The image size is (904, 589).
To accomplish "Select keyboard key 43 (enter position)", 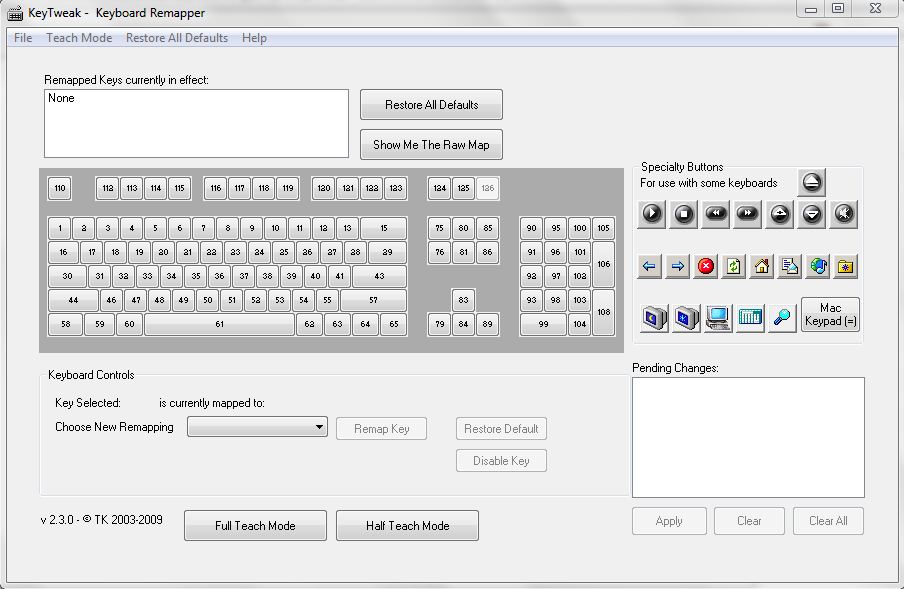I will [x=379, y=276].
